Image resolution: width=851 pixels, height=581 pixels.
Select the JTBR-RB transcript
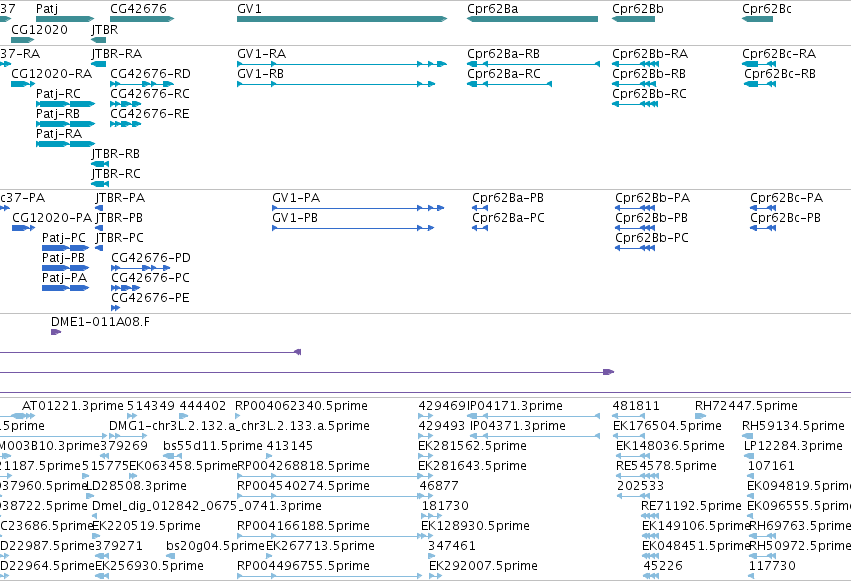point(100,164)
